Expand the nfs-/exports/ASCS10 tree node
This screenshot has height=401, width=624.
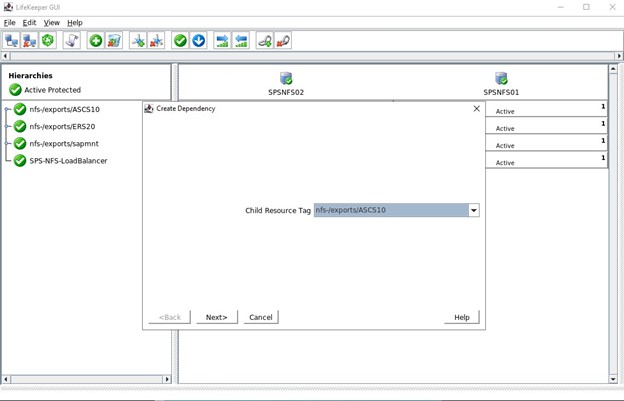(8, 109)
